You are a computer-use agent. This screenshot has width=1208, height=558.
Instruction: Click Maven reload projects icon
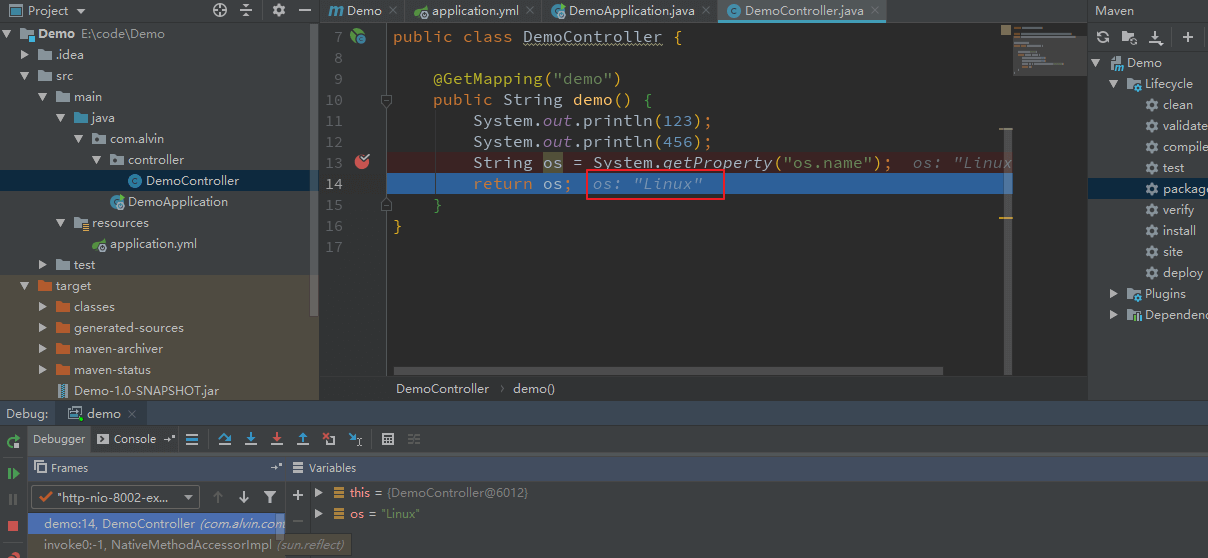1102,37
